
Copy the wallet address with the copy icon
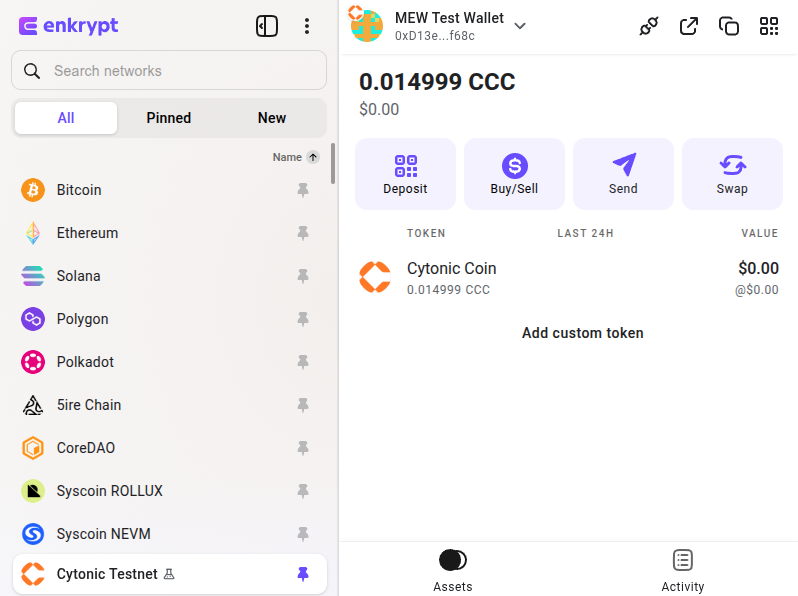pos(729,26)
